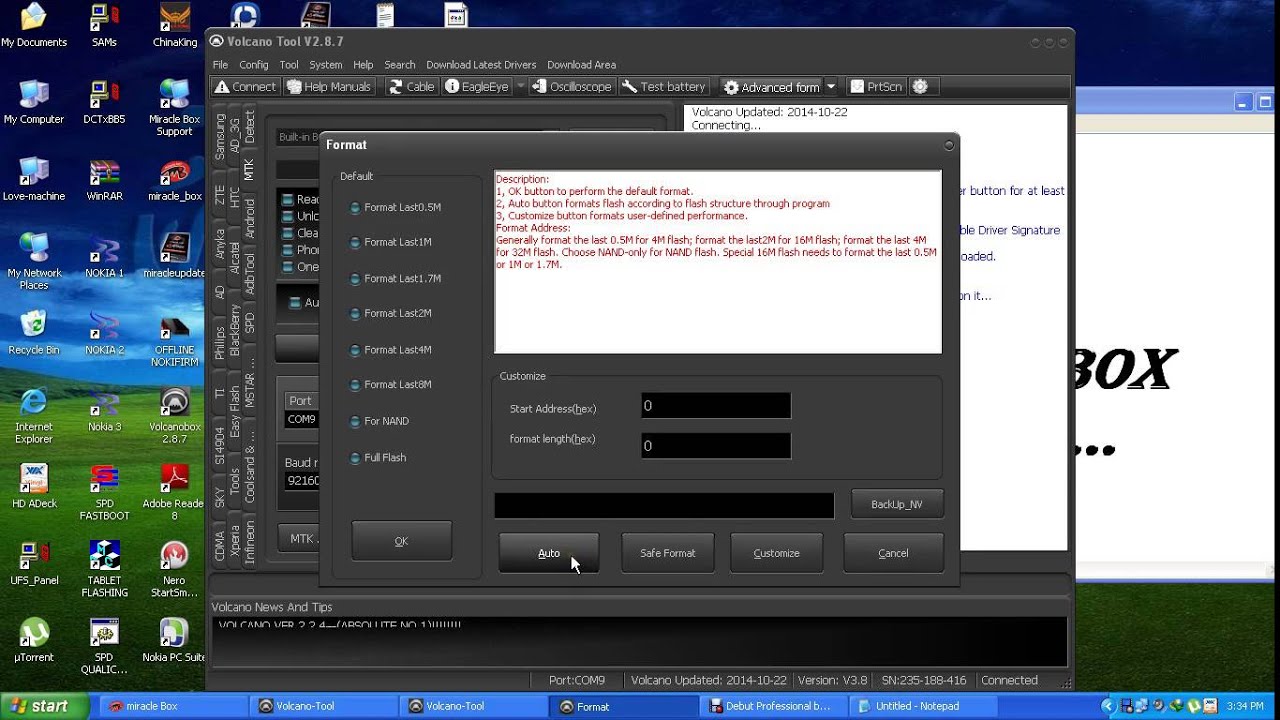The image size is (1280, 720).
Task: Select the Full Flash option
Action: 378,457
